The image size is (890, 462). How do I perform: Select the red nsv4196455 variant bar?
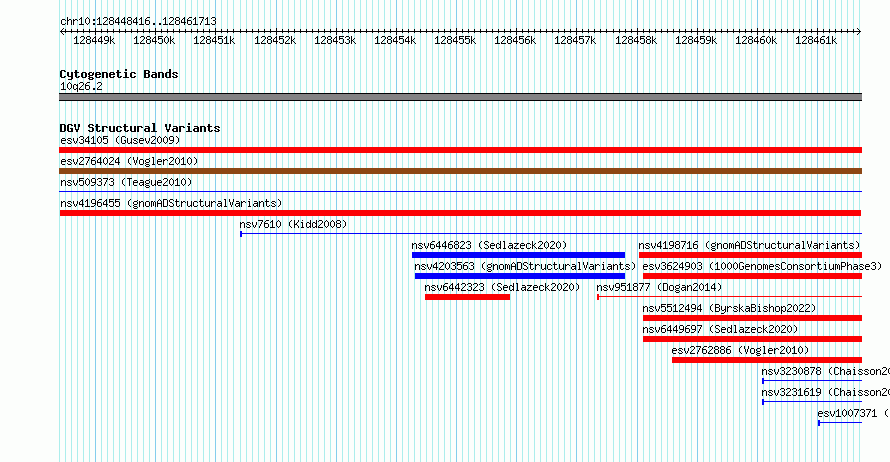[x=460, y=213]
